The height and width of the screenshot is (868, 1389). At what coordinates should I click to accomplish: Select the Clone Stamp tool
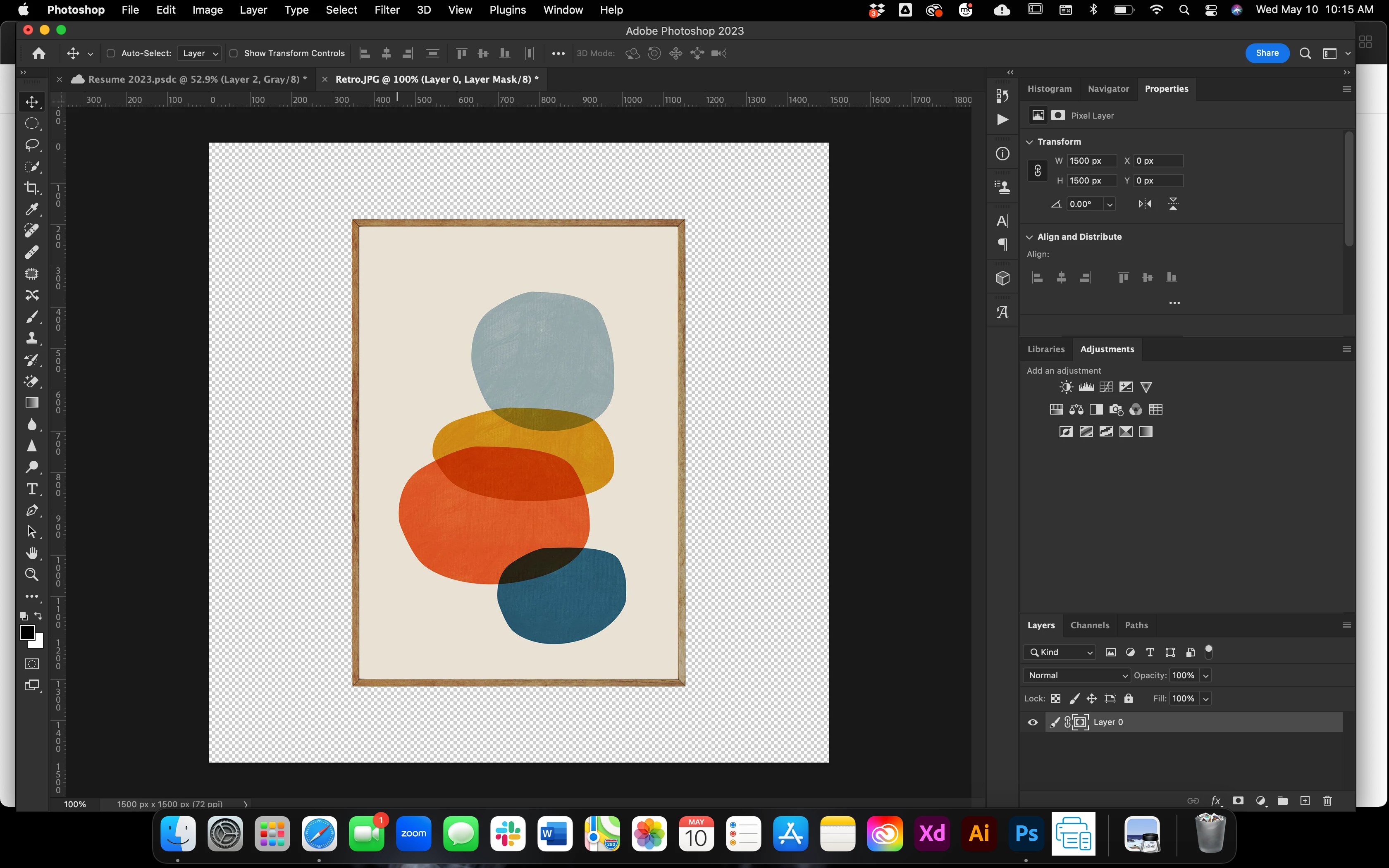[x=31, y=338]
